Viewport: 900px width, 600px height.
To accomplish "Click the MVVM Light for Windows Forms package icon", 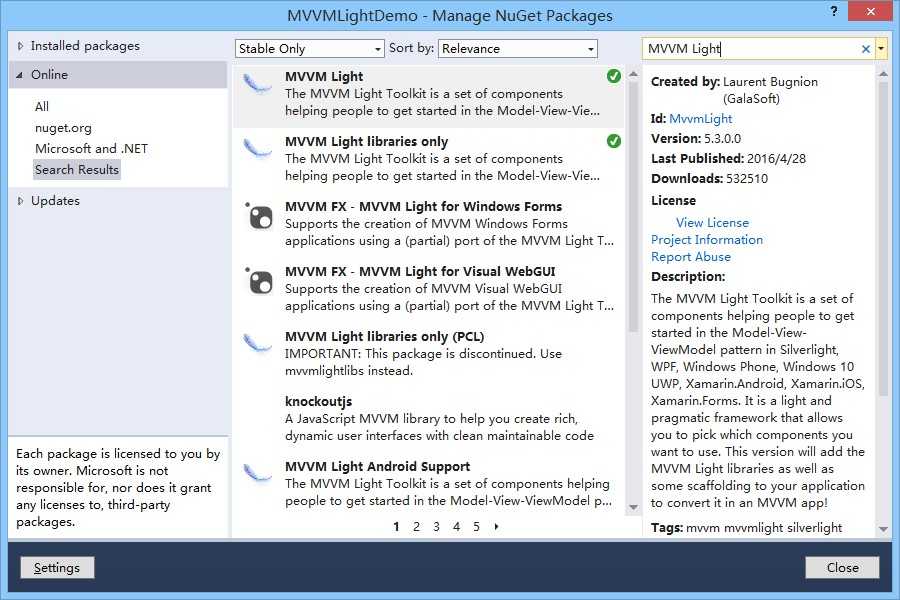I will click(x=259, y=216).
